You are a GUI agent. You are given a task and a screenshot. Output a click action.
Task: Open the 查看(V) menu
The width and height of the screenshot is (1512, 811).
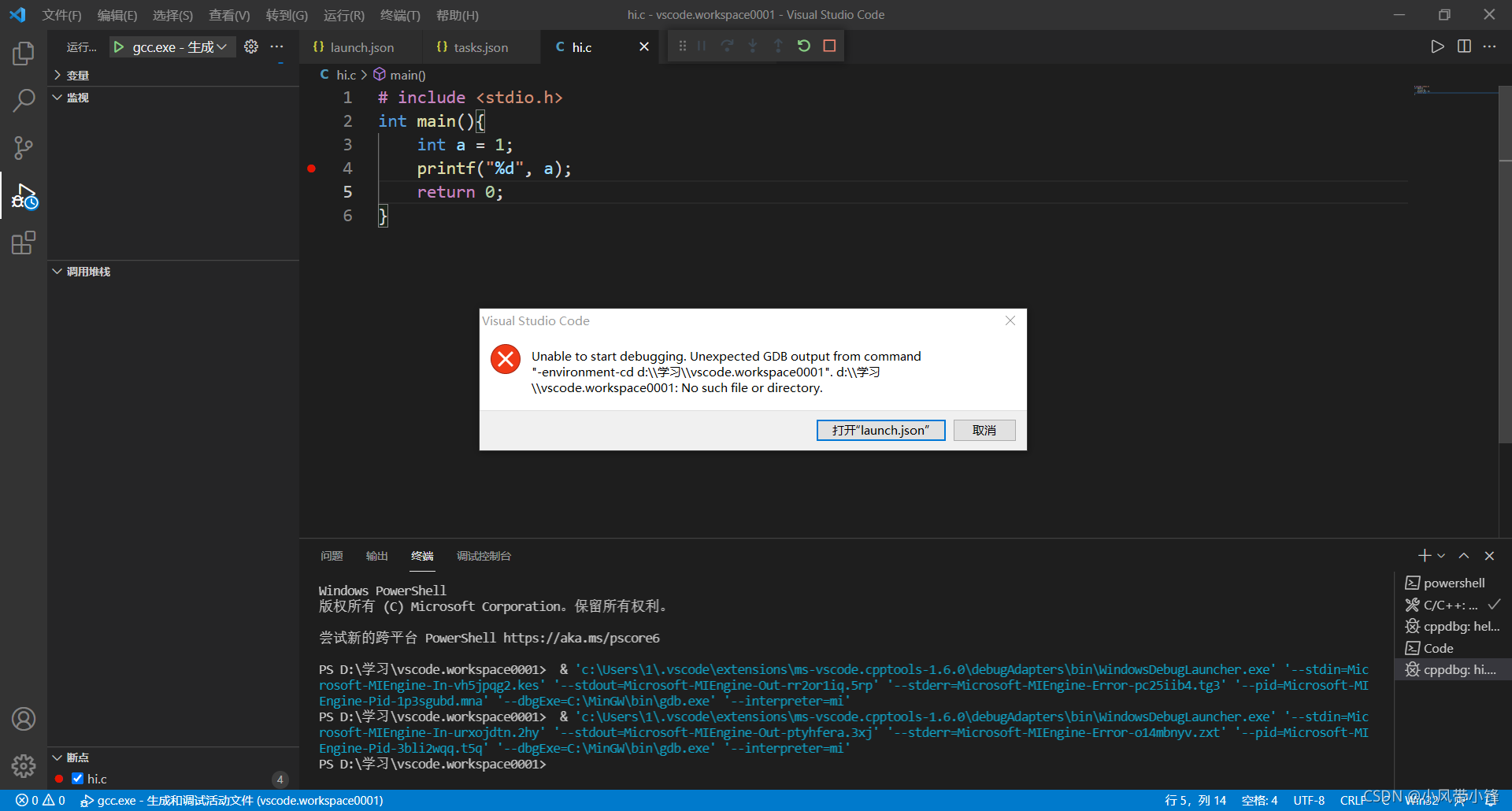pos(229,15)
